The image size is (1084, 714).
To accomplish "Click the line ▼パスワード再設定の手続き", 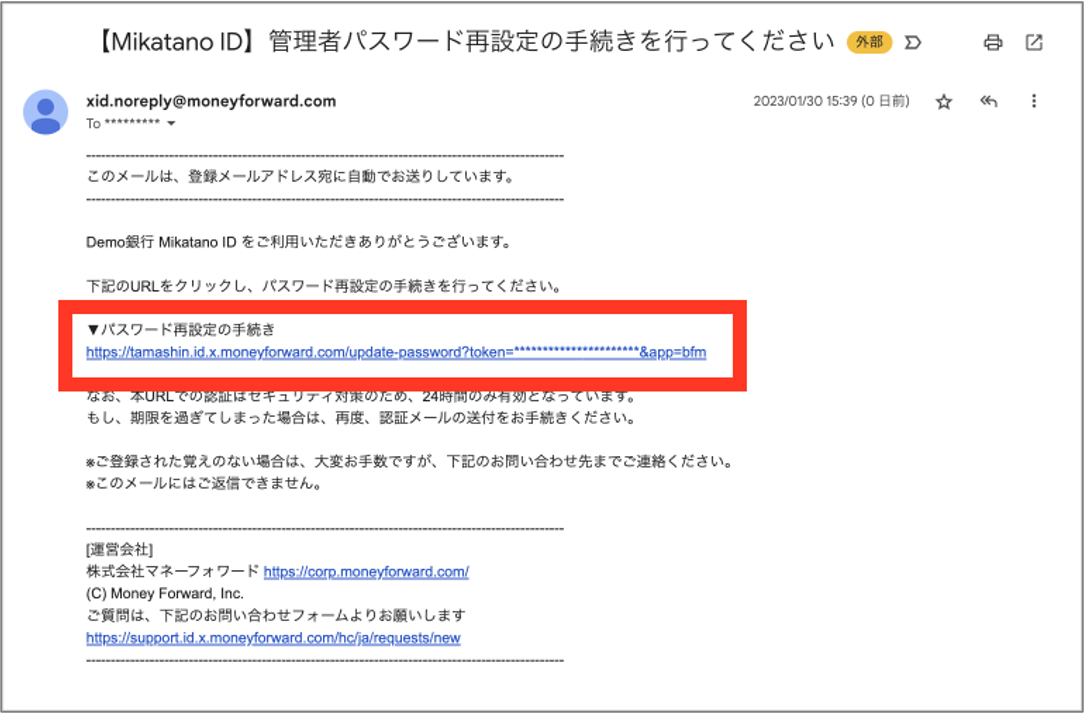I will [x=180, y=330].
